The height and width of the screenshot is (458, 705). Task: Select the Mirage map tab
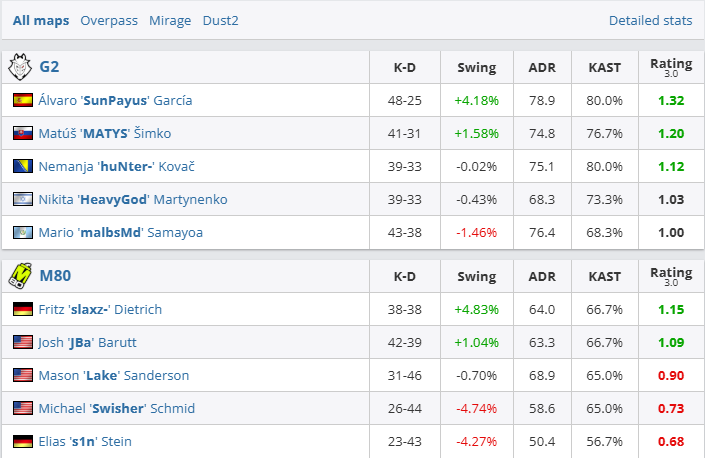point(170,20)
